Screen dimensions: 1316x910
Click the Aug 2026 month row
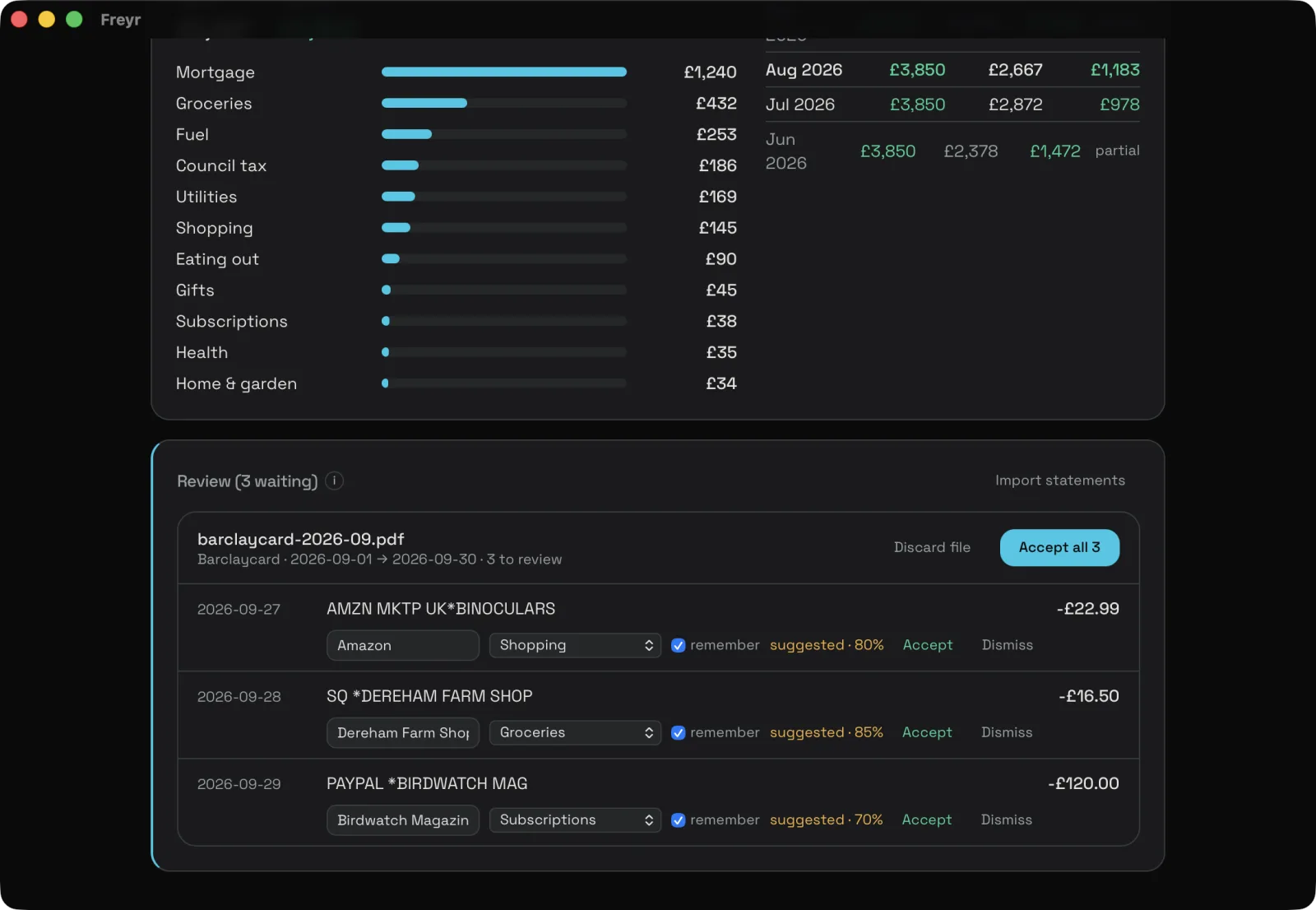[952, 70]
